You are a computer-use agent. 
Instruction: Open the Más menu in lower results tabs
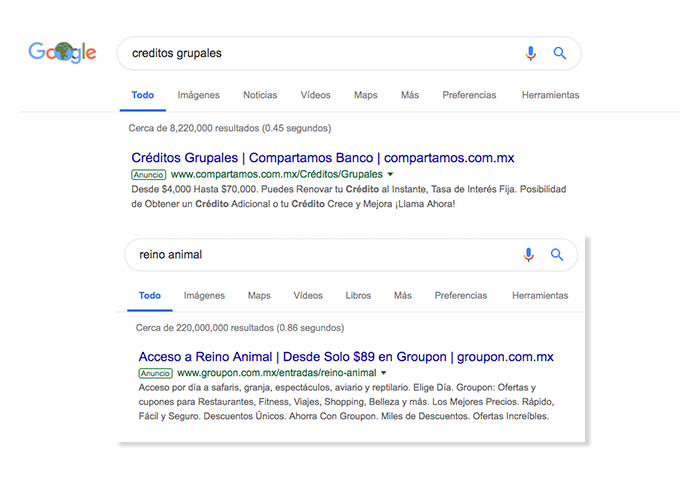point(403,295)
